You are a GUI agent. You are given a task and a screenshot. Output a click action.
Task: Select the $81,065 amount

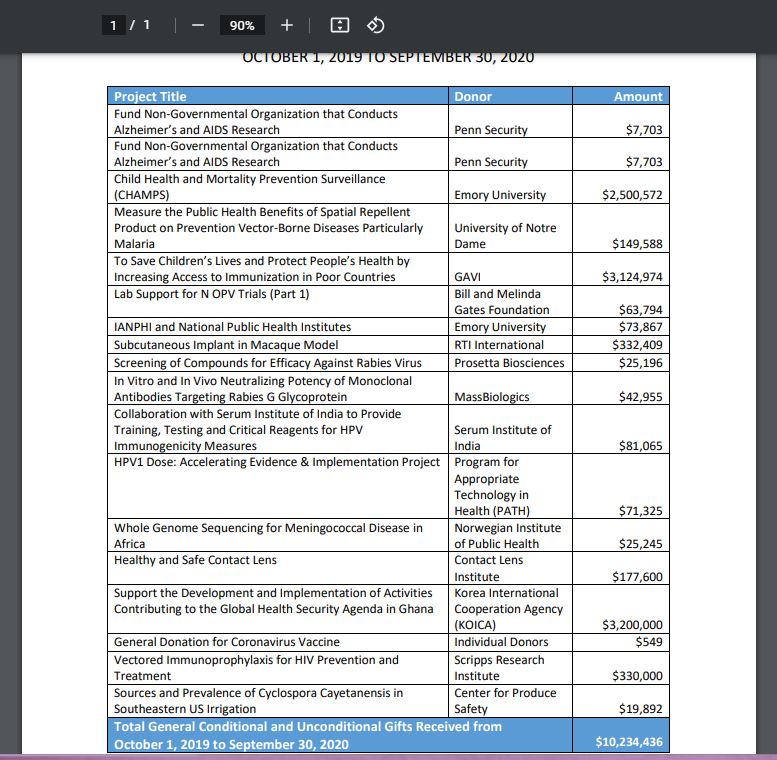point(640,446)
